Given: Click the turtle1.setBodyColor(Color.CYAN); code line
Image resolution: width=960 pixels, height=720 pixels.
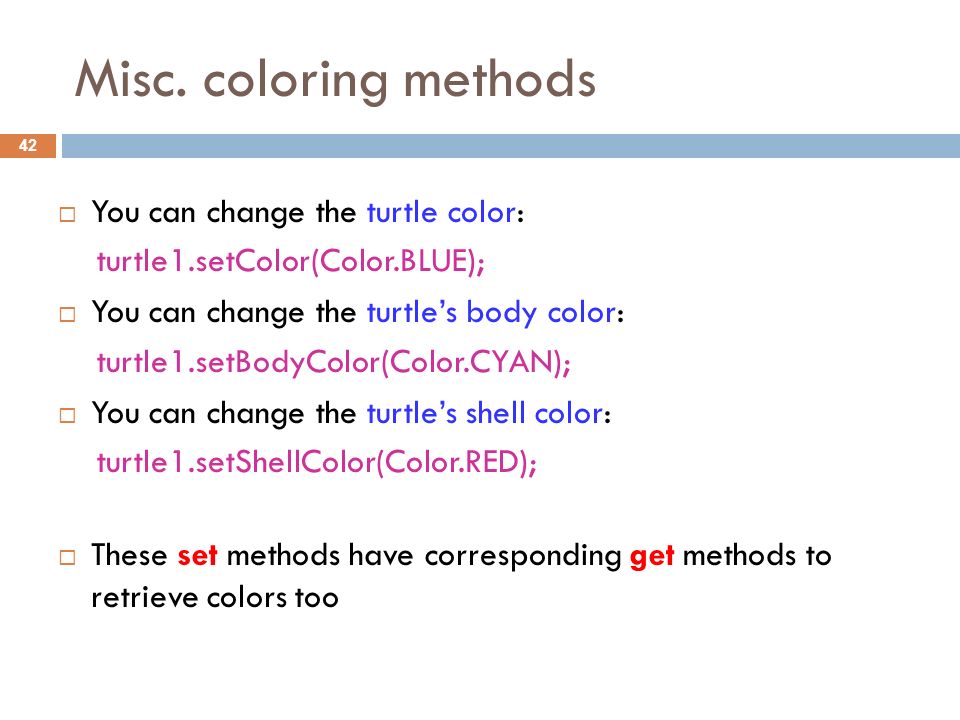Looking at the screenshot, I should tap(334, 362).
